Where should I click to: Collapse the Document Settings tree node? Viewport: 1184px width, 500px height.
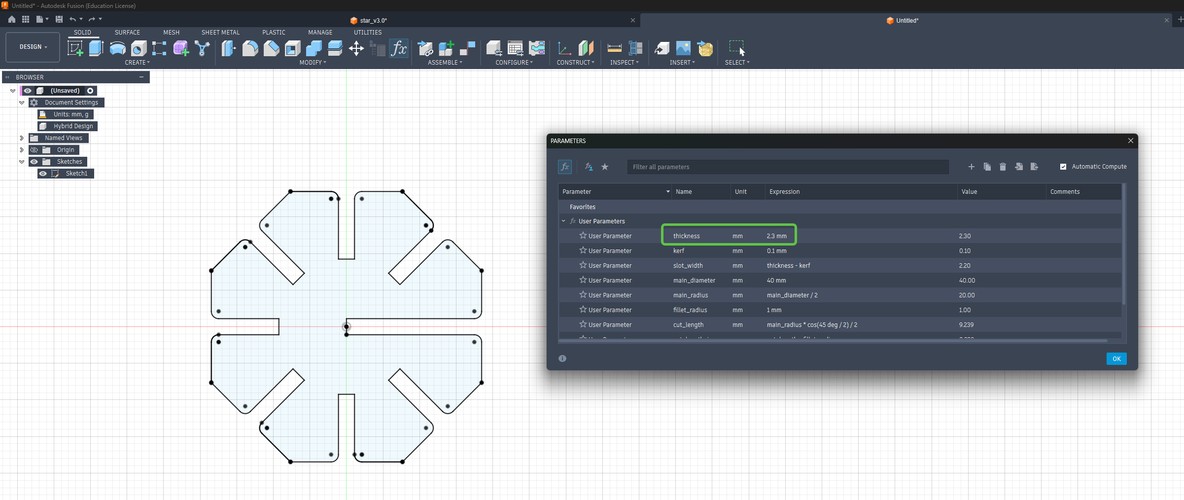22,102
